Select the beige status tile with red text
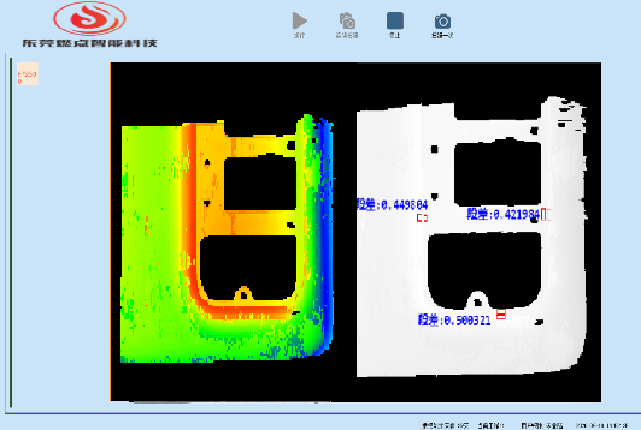This screenshot has height=430, width=641. [x=27, y=74]
